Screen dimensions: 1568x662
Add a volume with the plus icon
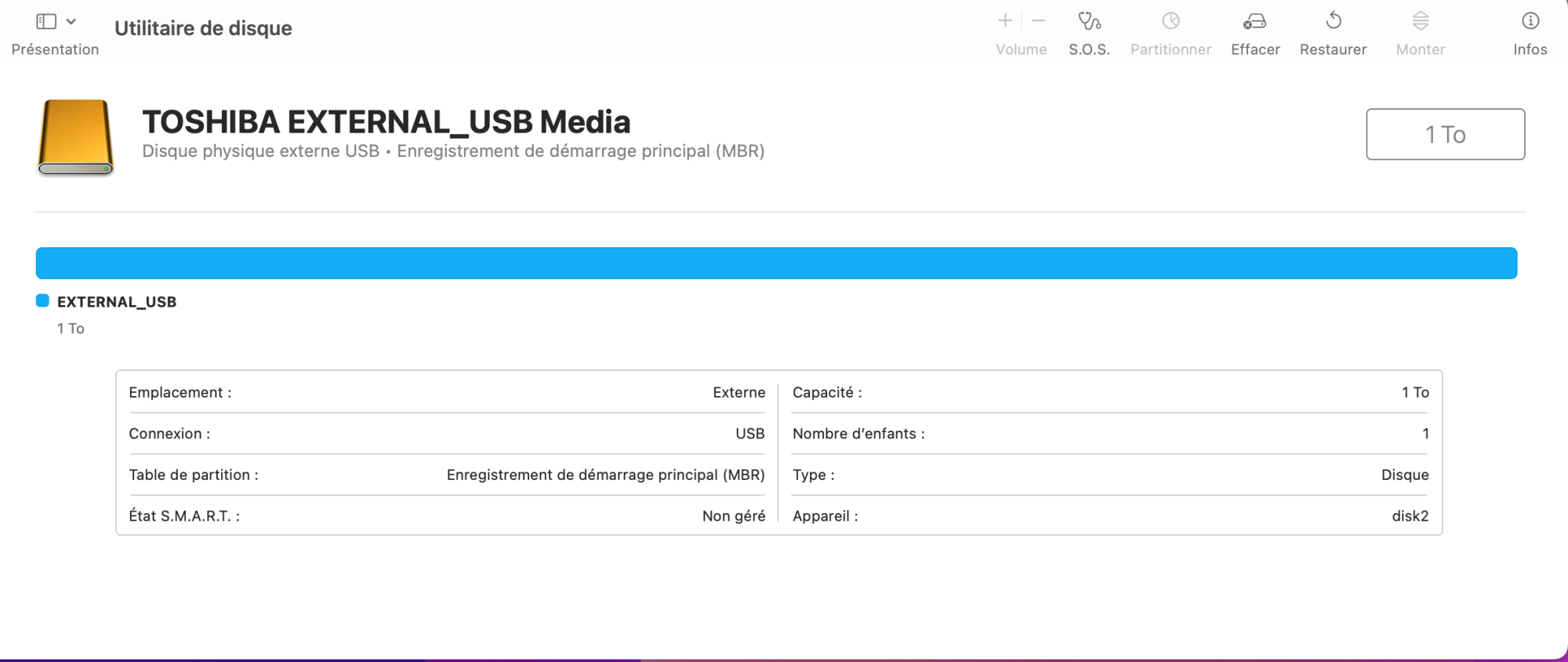1005,20
